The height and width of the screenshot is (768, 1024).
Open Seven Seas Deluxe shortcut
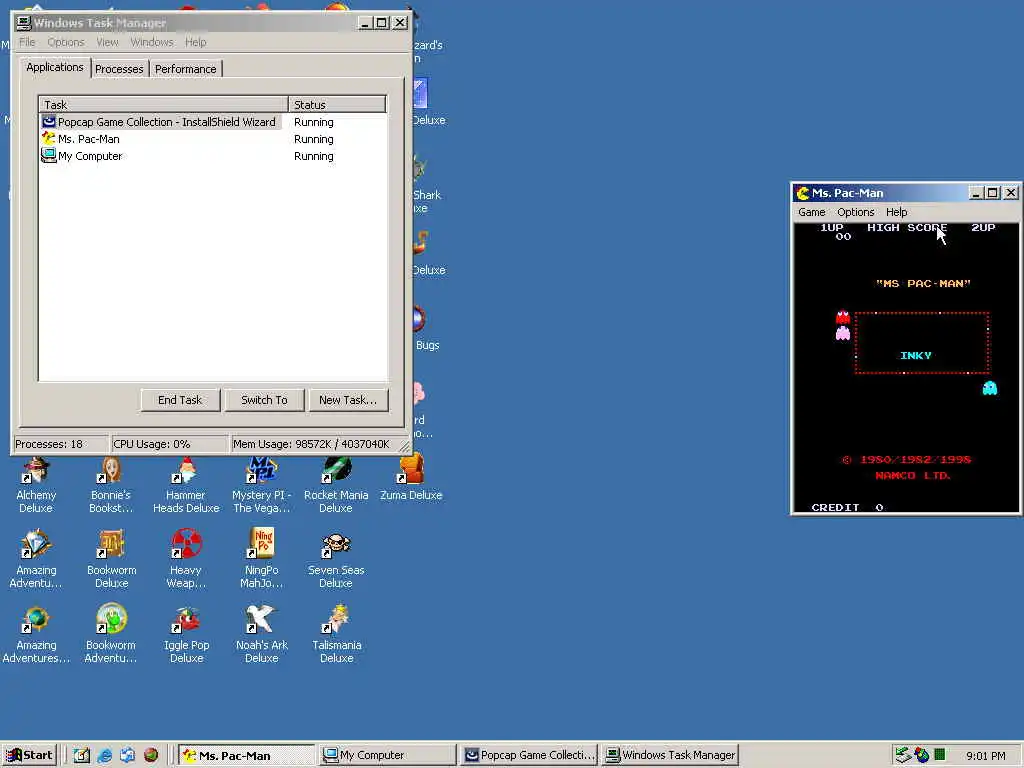click(336, 560)
